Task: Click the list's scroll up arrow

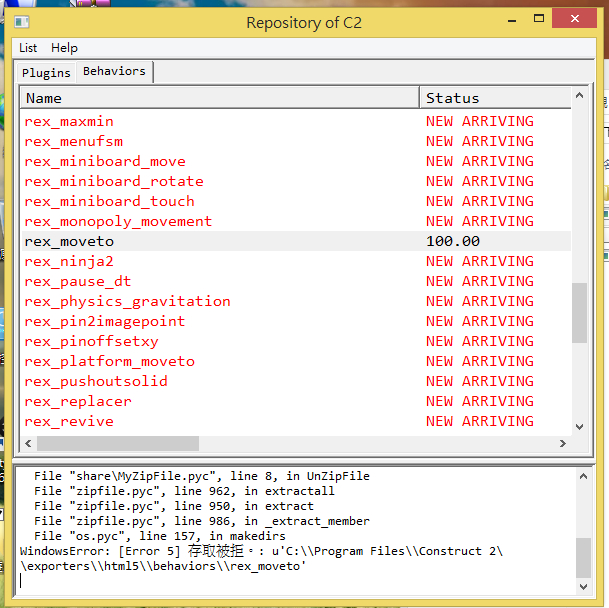Action: coord(579,95)
